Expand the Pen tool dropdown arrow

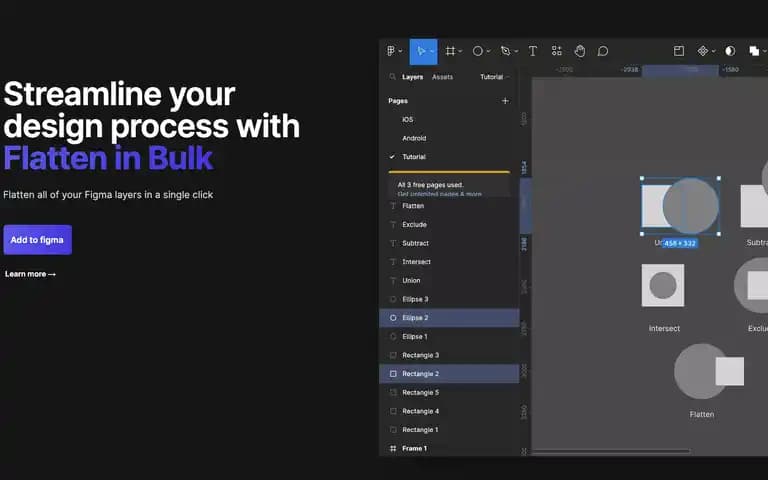tap(516, 51)
